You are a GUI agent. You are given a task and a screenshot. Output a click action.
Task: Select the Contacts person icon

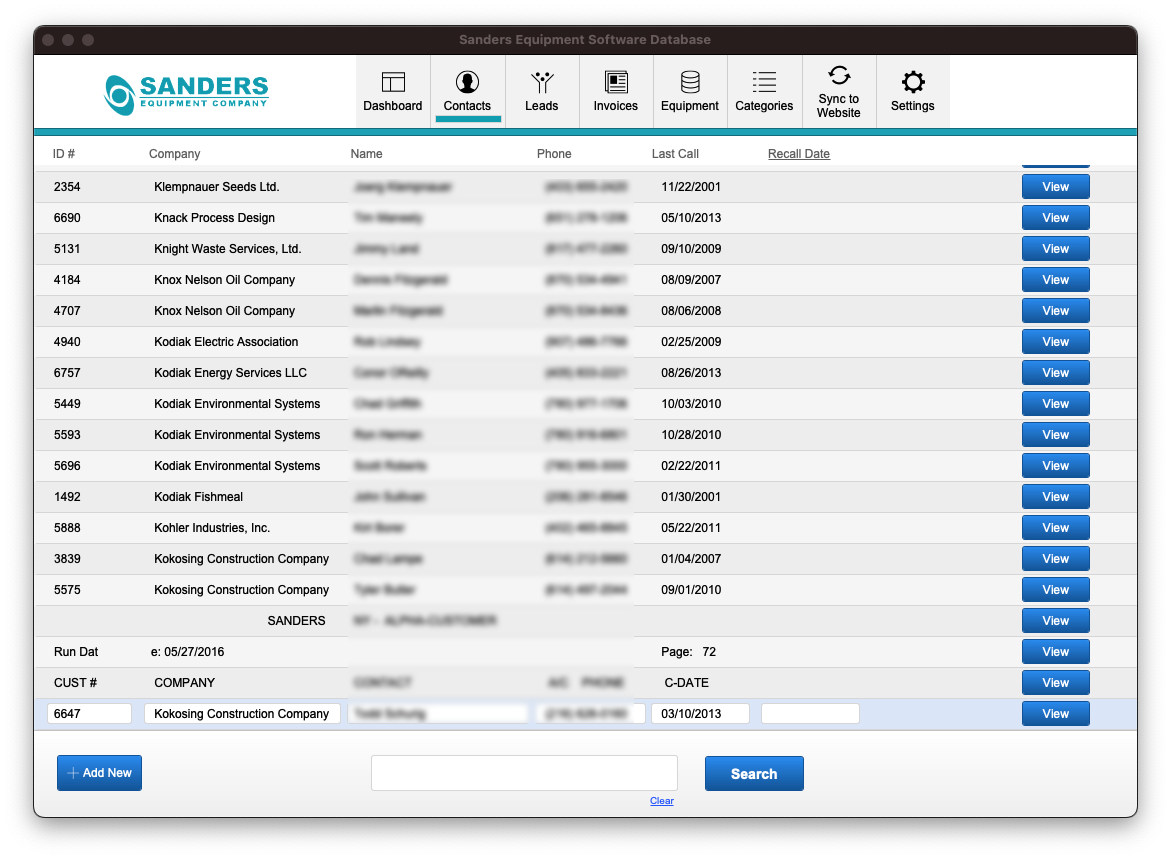point(467,82)
